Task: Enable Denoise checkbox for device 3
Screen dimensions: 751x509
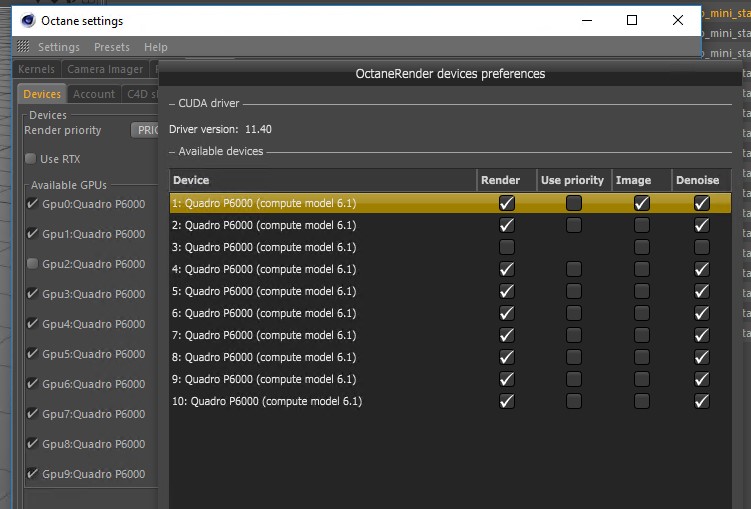Action: [702, 247]
